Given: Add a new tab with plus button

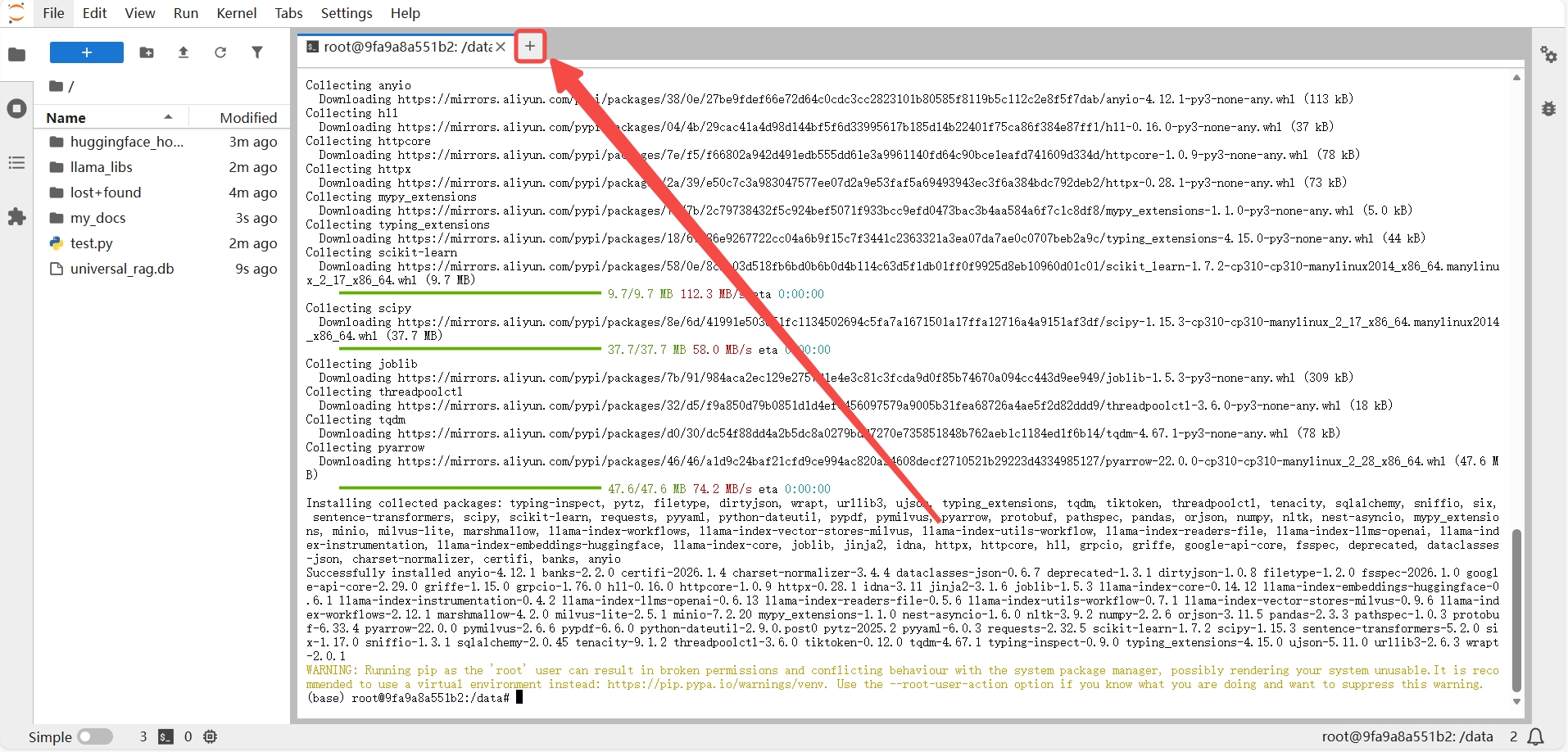Looking at the screenshot, I should point(530,46).
